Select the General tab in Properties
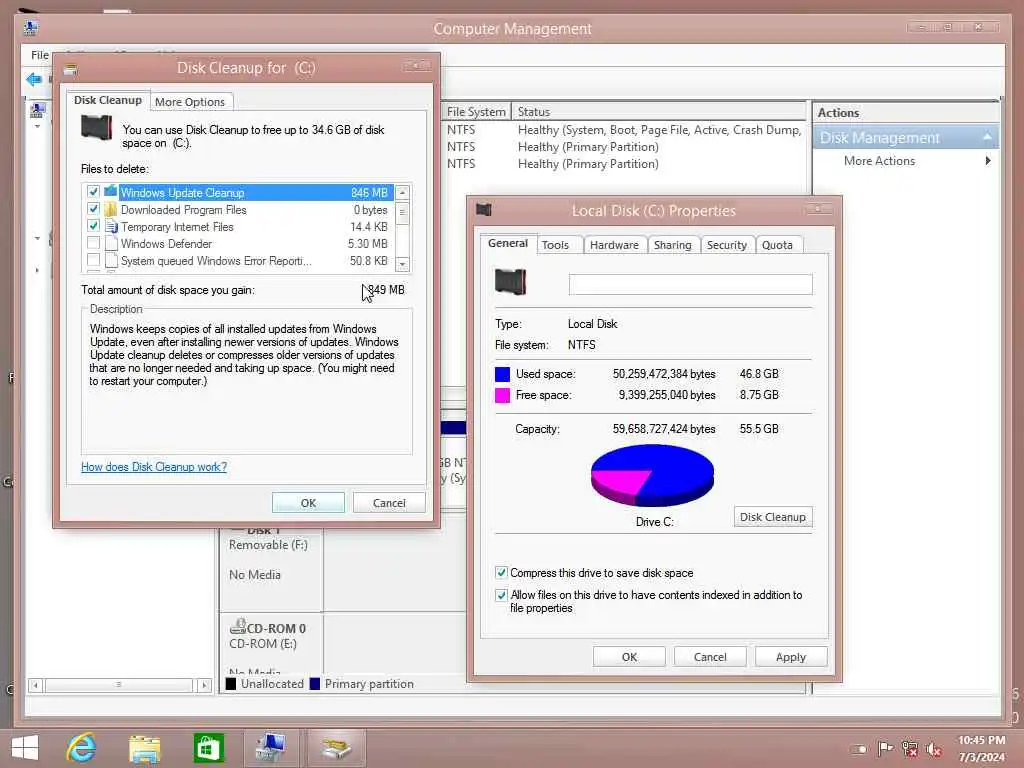This screenshot has width=1024, height=768. click(x=507, y=243)
